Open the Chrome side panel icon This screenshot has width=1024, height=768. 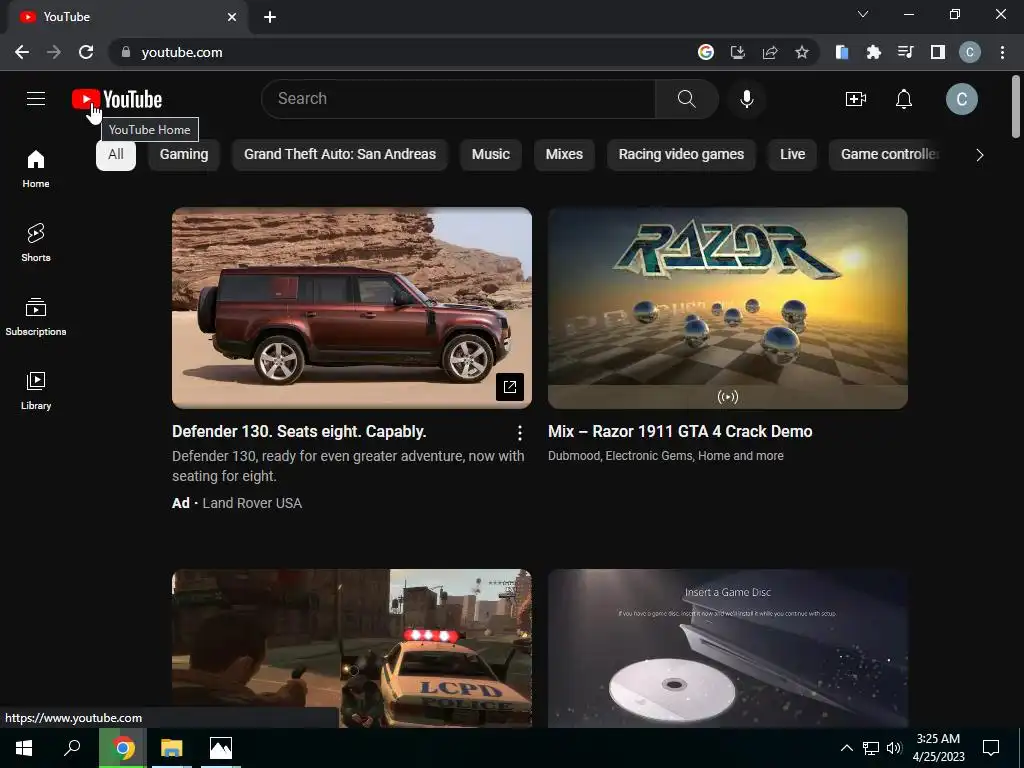[x=938, y=52]
